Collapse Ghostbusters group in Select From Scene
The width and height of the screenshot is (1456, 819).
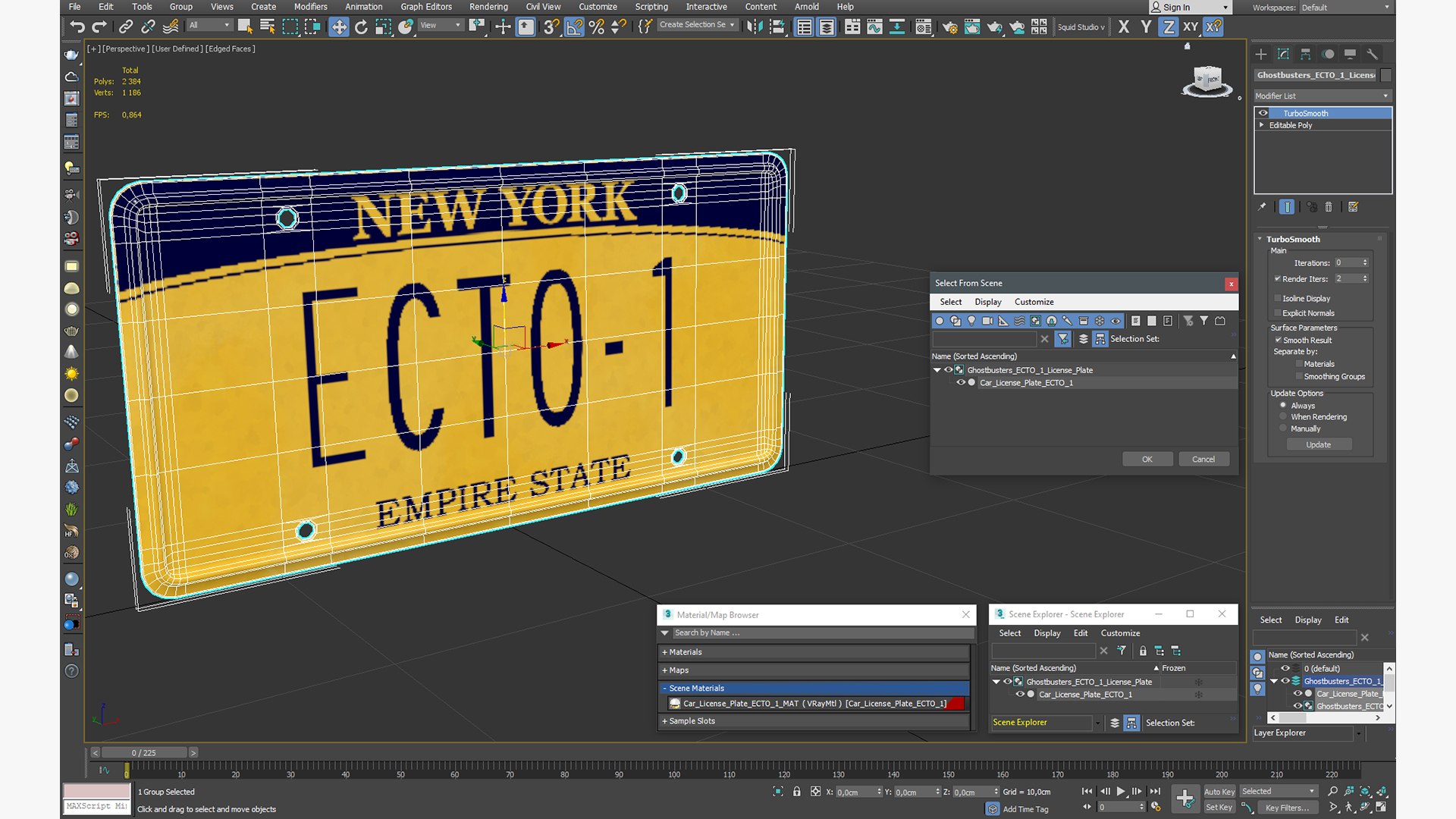[x=937, y=370]
